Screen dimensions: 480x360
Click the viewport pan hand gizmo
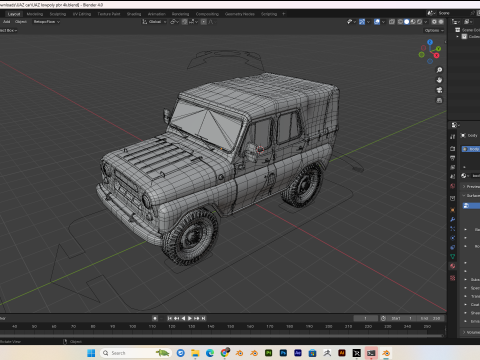[x=439, y=80]
